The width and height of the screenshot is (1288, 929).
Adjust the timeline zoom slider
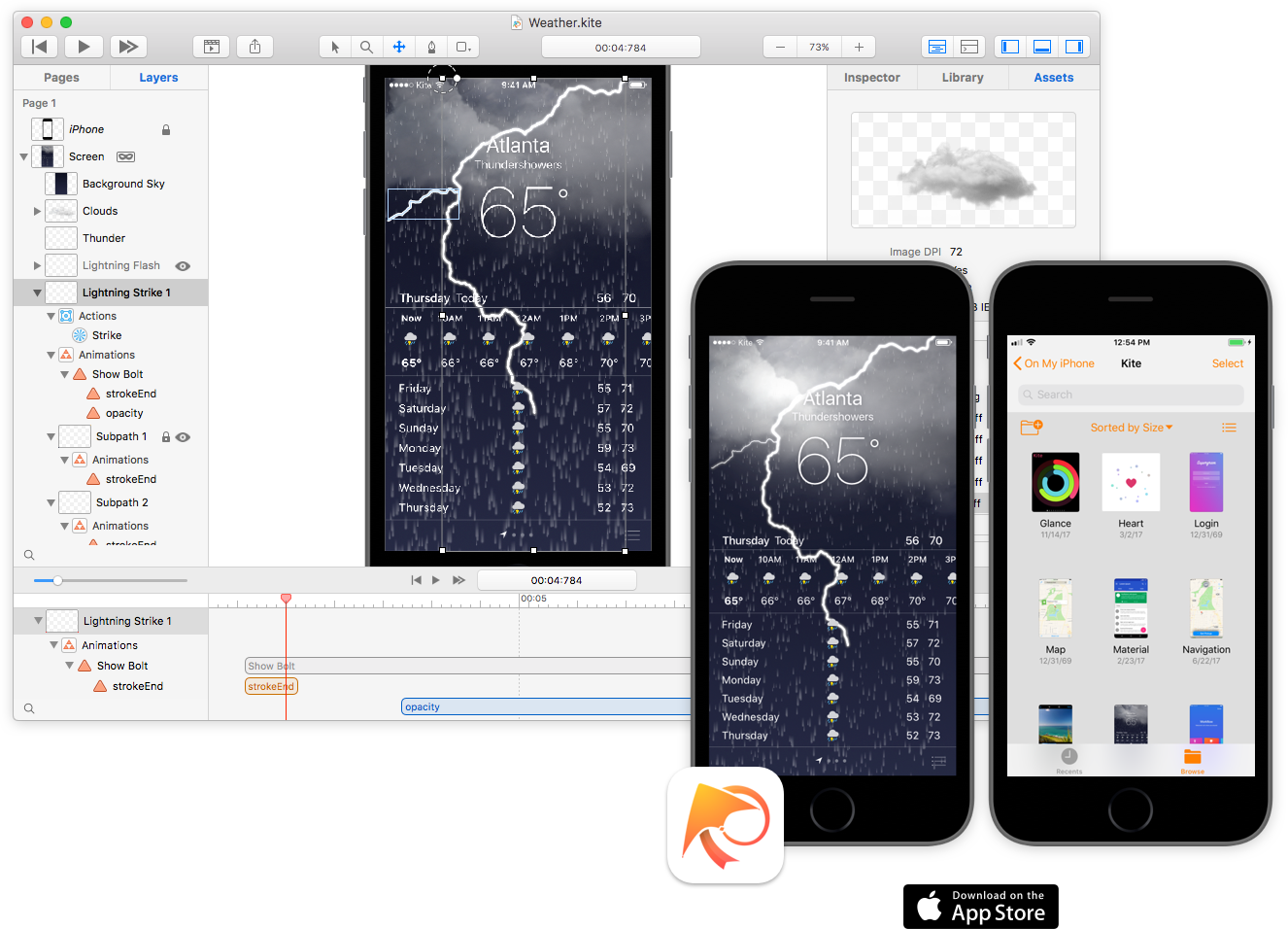tap(57, 580)
